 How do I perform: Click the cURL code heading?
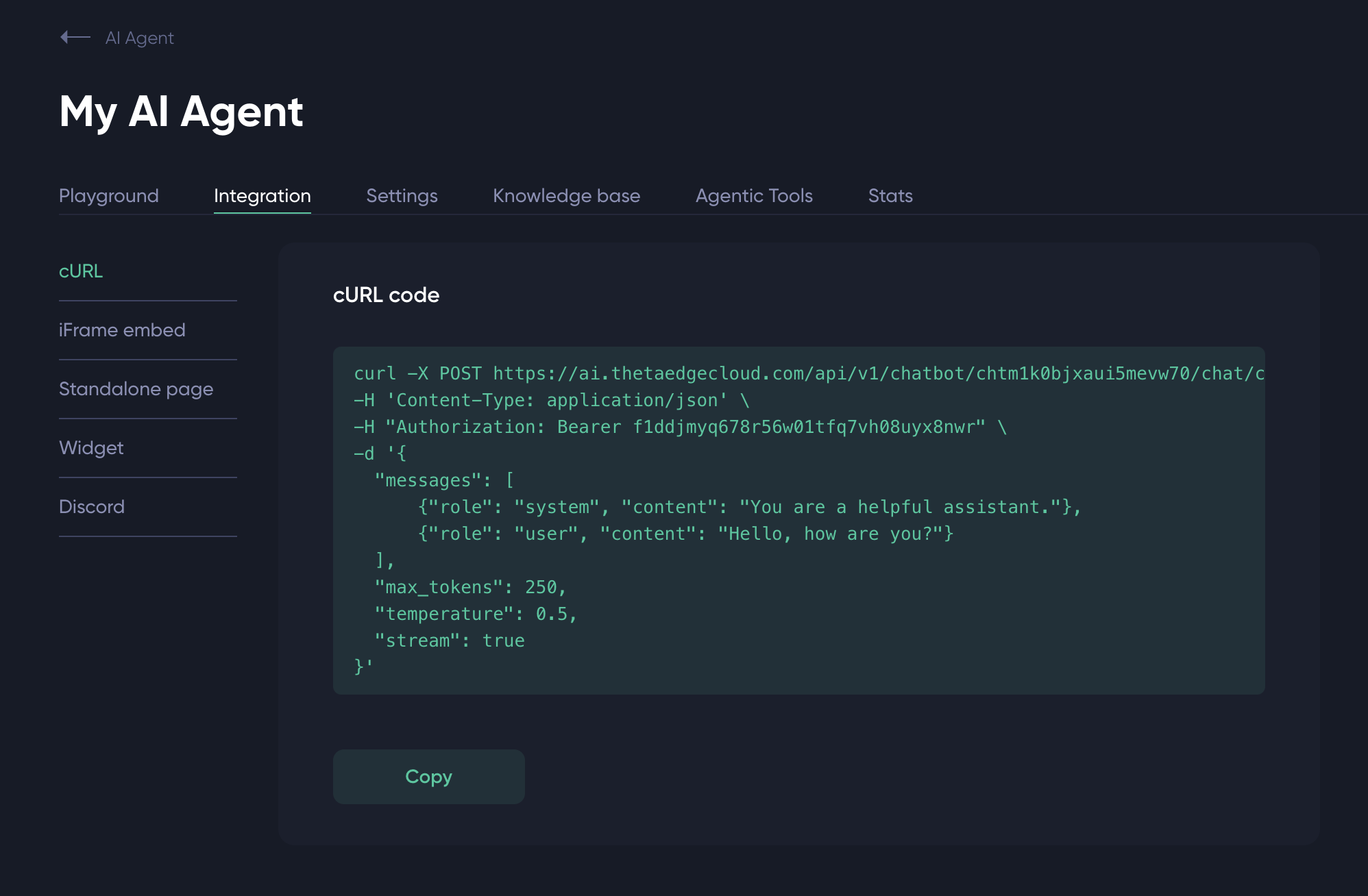point(386,295)
